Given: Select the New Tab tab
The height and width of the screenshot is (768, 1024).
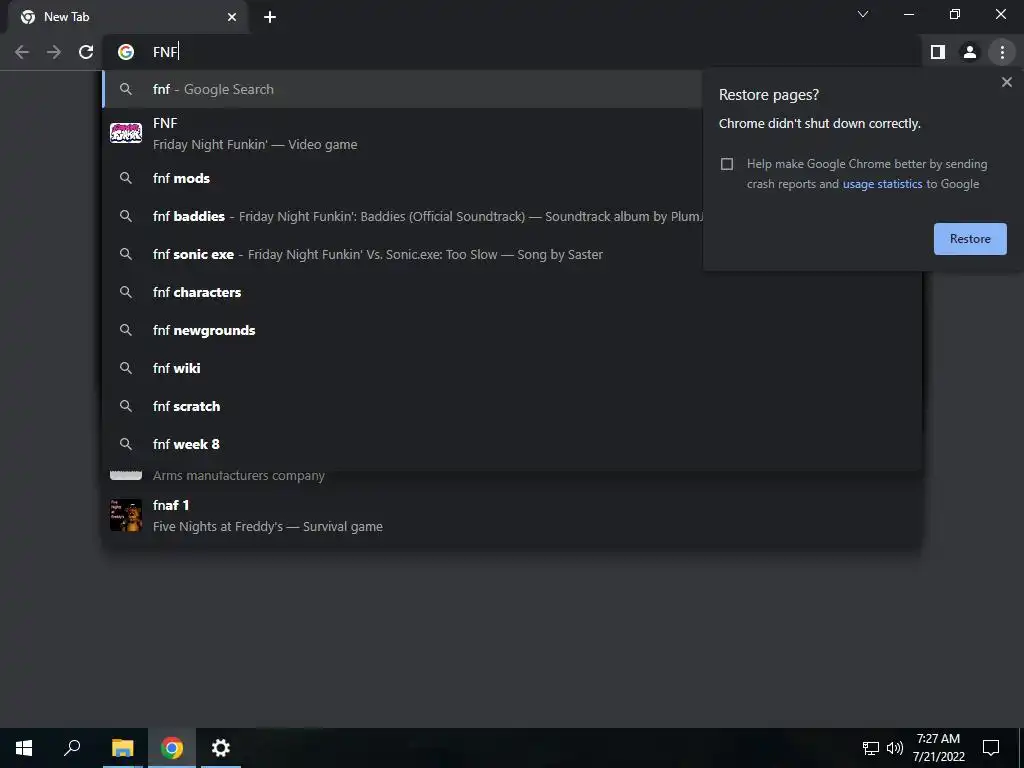Looking at the screenshot, I should (127, 17).
